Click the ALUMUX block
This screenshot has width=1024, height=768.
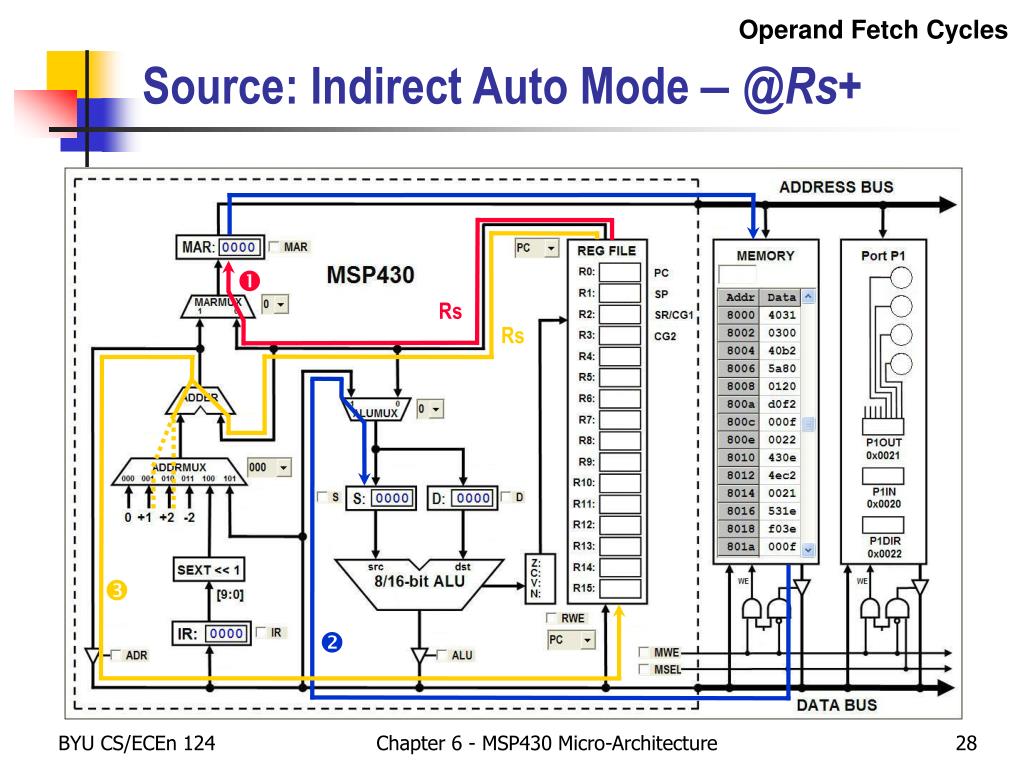(376, 409)
